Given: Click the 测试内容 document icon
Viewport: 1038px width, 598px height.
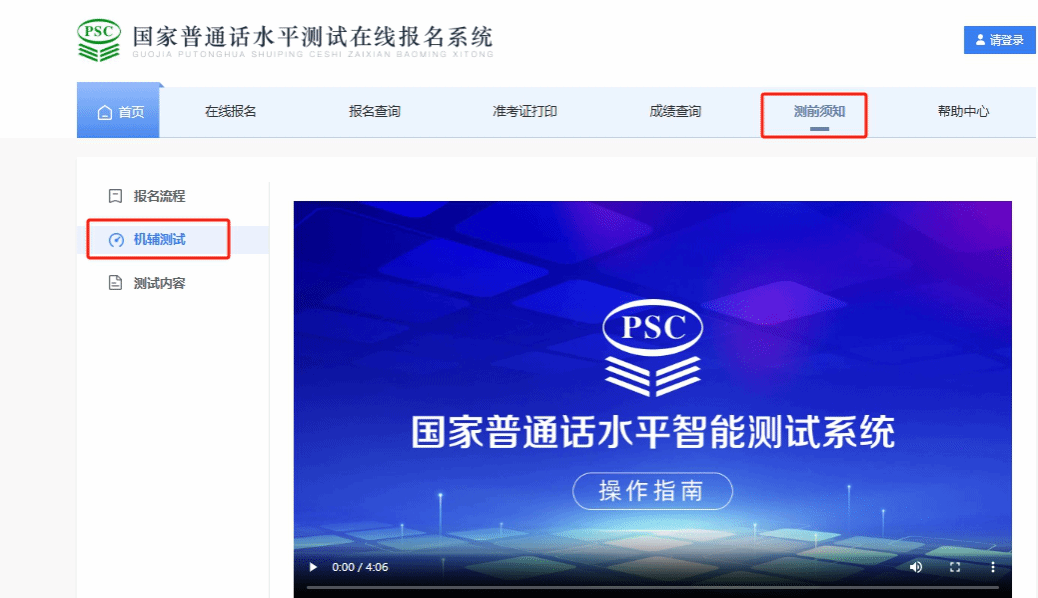Looking at the screenshot, I should (115, 284).
